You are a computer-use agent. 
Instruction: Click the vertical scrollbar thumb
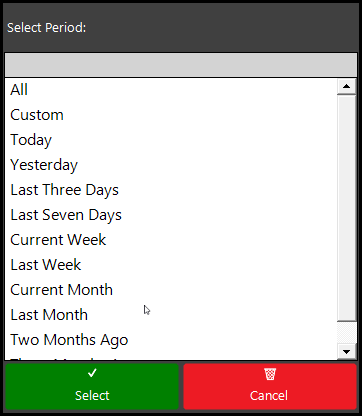click(x=346, y=208)
